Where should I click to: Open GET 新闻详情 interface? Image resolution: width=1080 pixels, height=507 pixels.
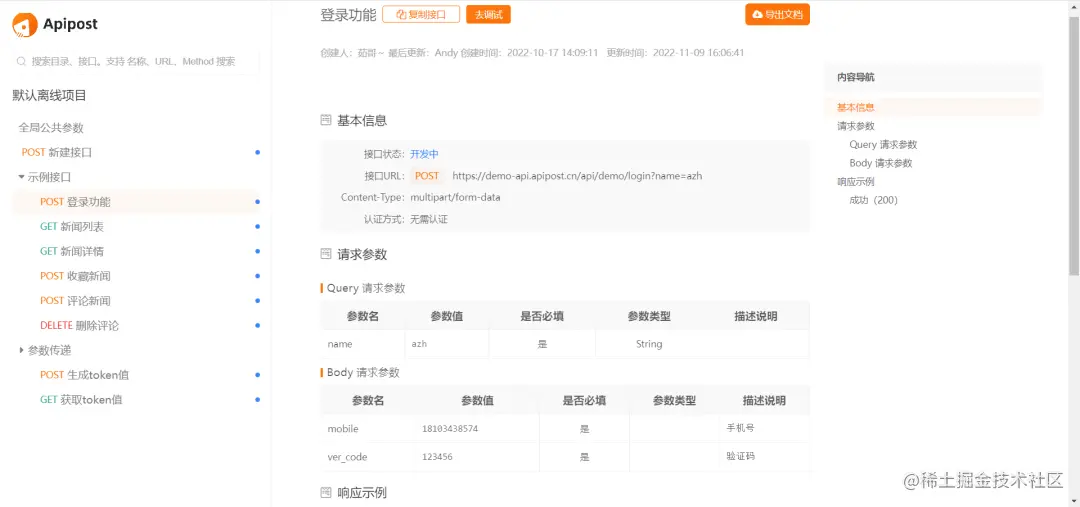click(x=72, y=251)
